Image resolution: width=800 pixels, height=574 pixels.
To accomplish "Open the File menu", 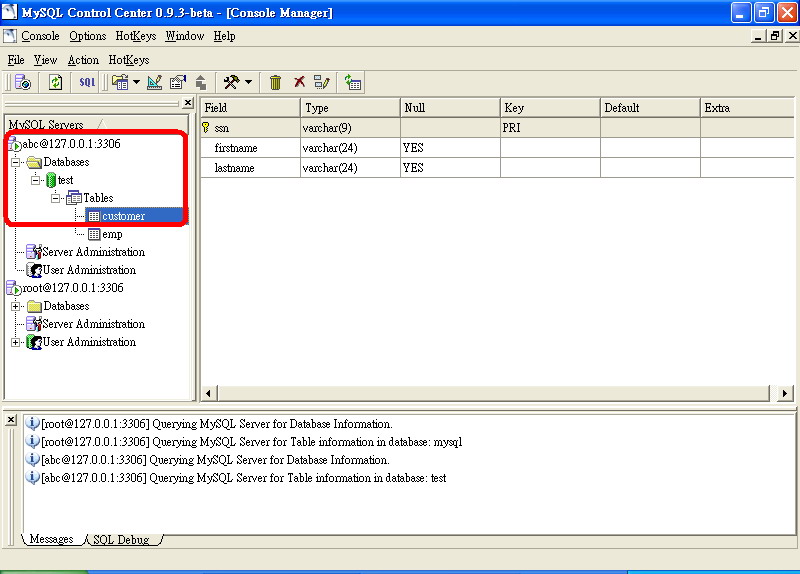I will pos(16,60).
